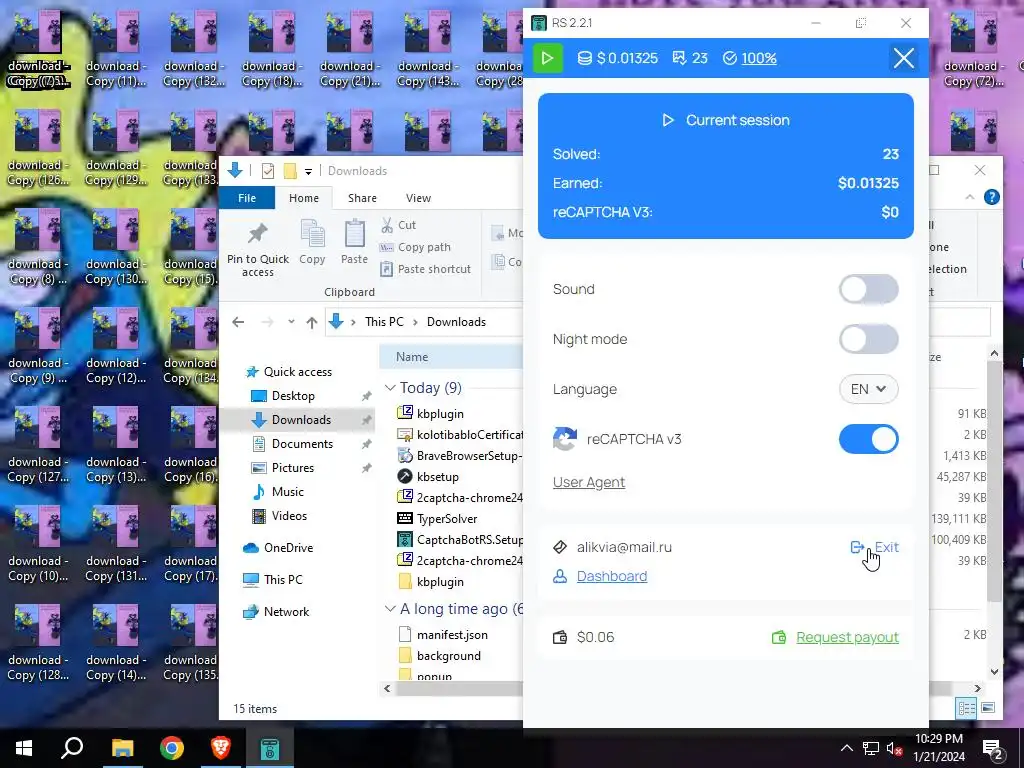Screen dimensions: 1024x768
Task: Select Videos in navigation pane
Action: click(x=289, y=516)
